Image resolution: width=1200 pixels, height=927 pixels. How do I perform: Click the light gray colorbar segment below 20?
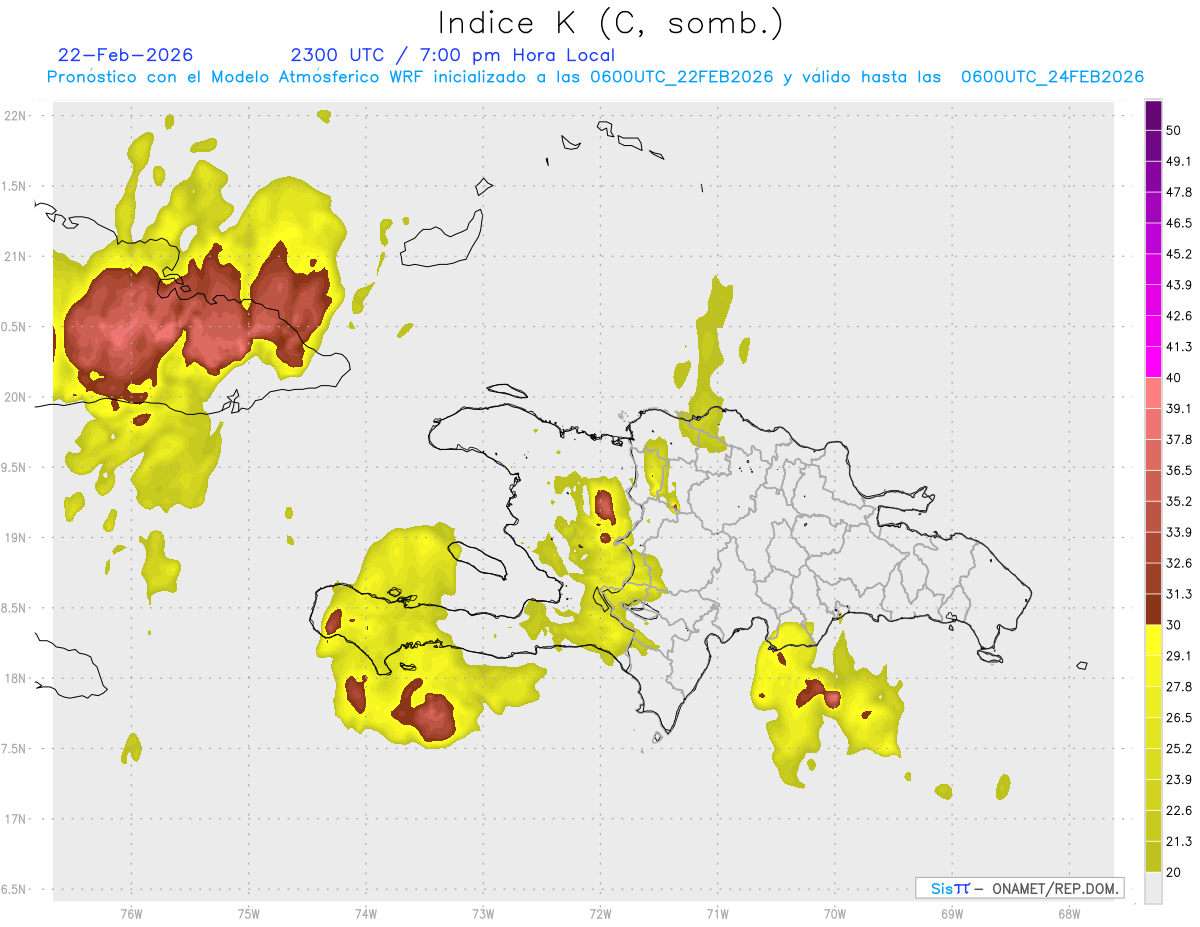tap(1153, 887)
